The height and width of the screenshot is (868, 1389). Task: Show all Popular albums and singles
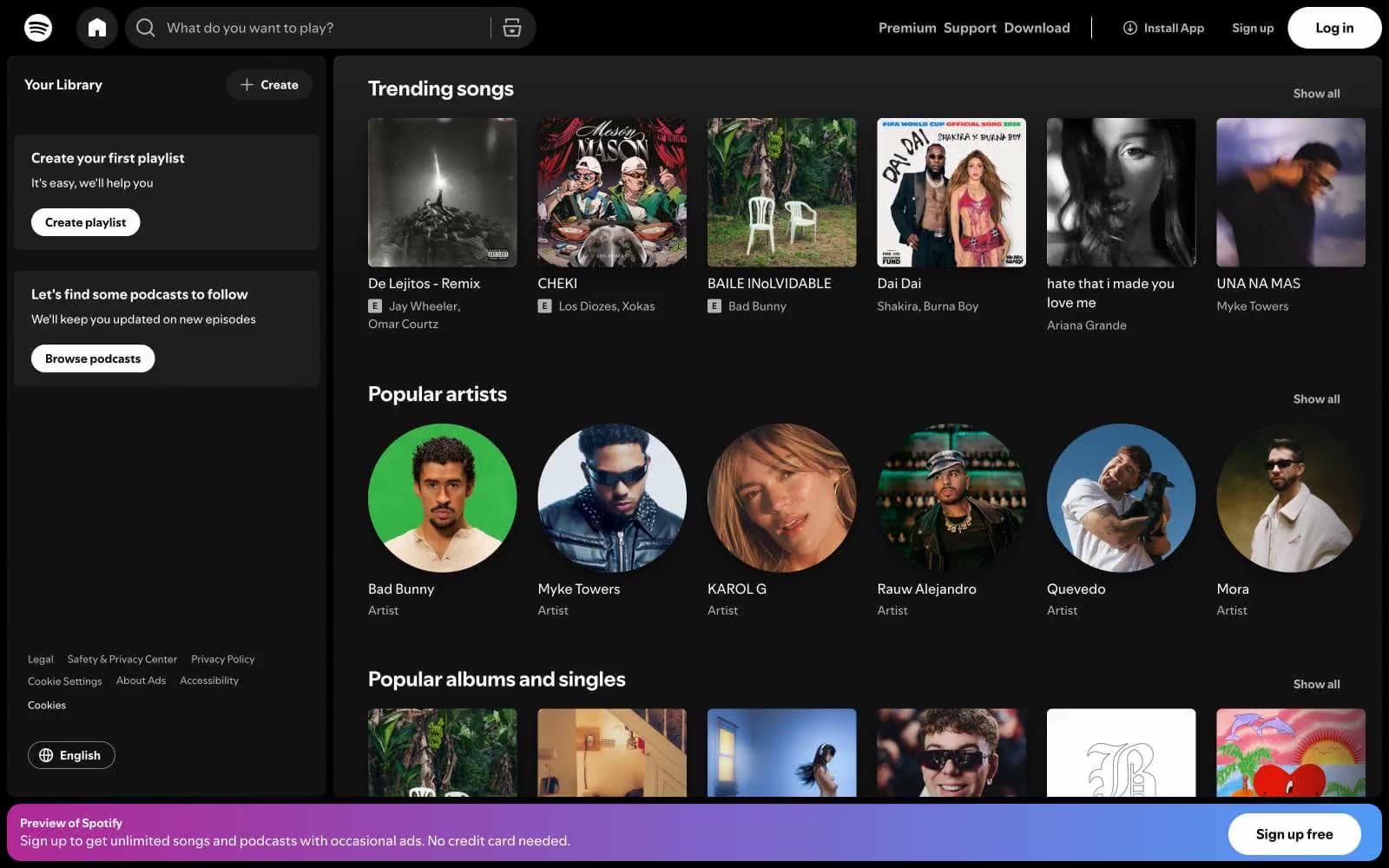(1316, 684)
